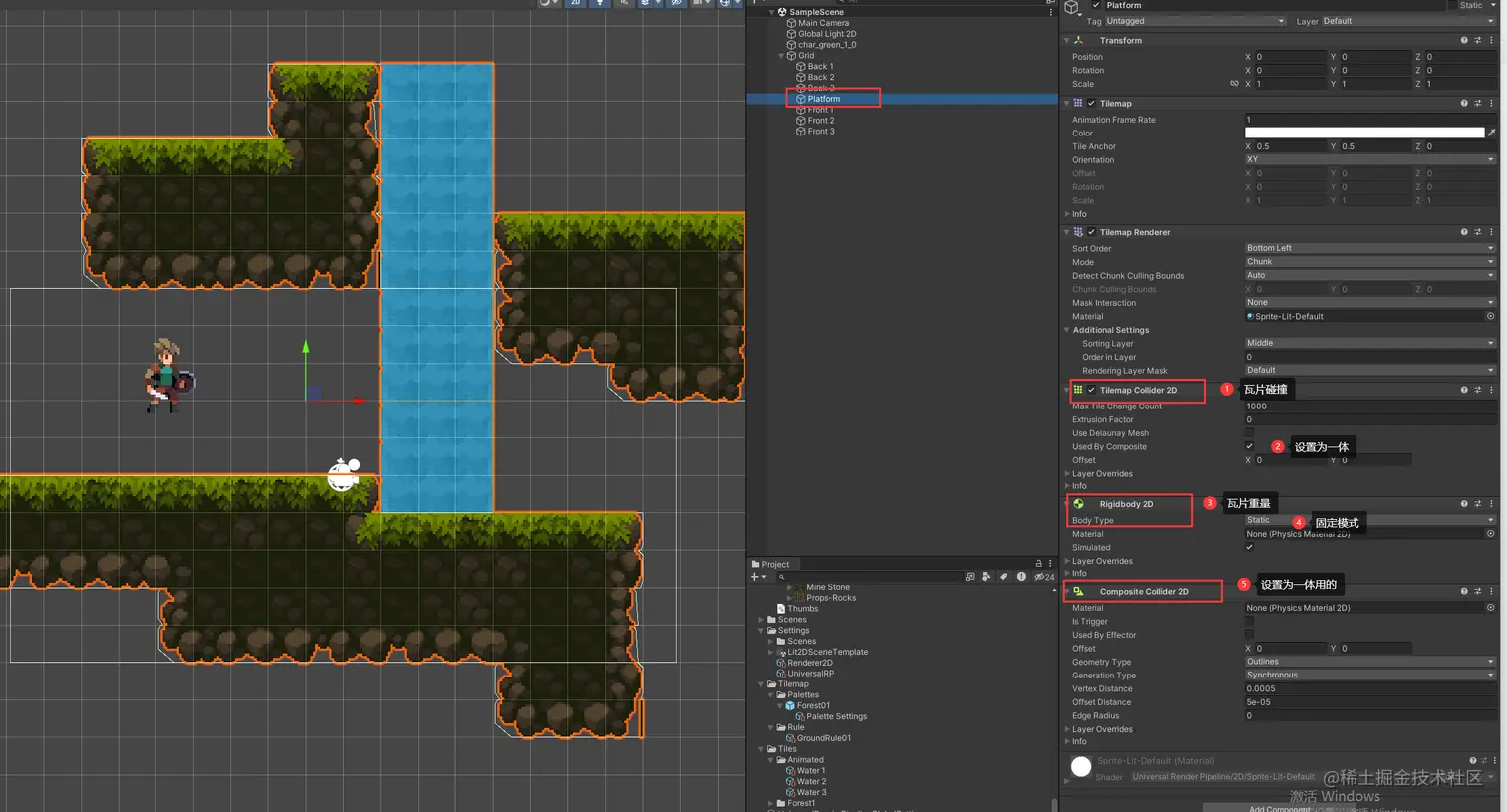Click Animation Frame Rate input field
The height and width of the screenshot is (812, 1507).
[x=1370, y=120]
